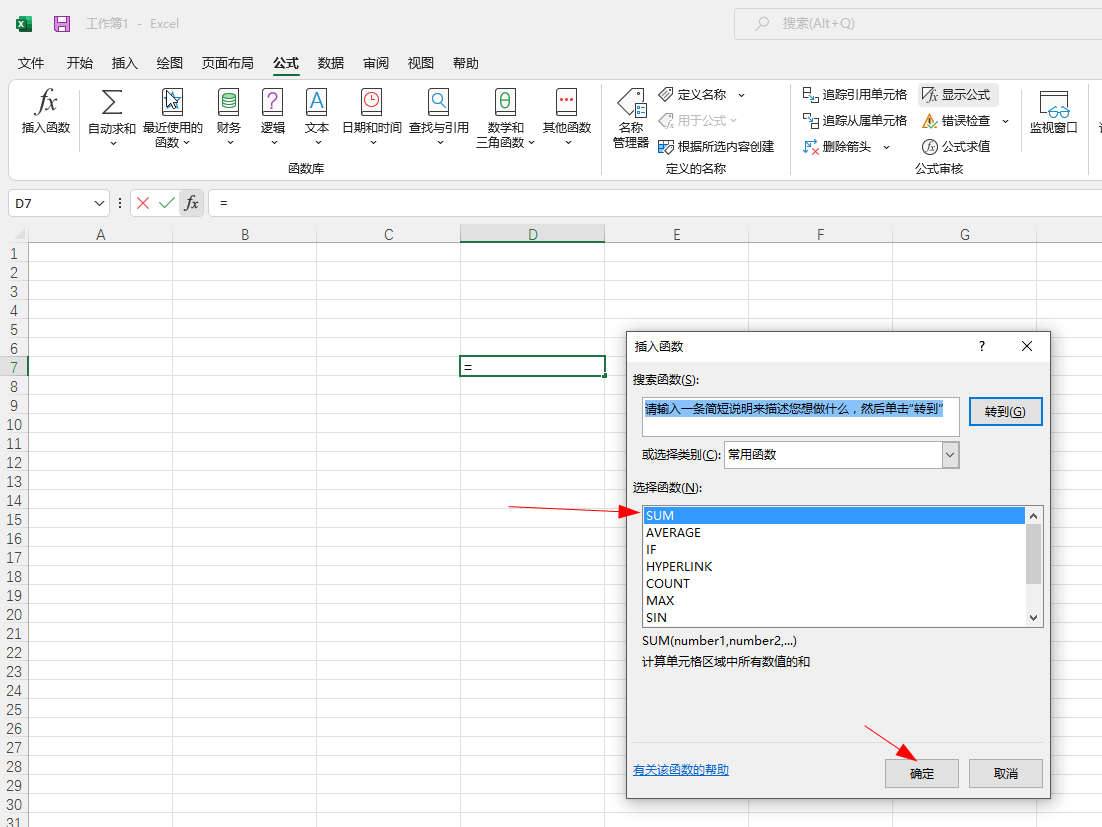Select AVERAGE in the function list

tap(673, 533)
